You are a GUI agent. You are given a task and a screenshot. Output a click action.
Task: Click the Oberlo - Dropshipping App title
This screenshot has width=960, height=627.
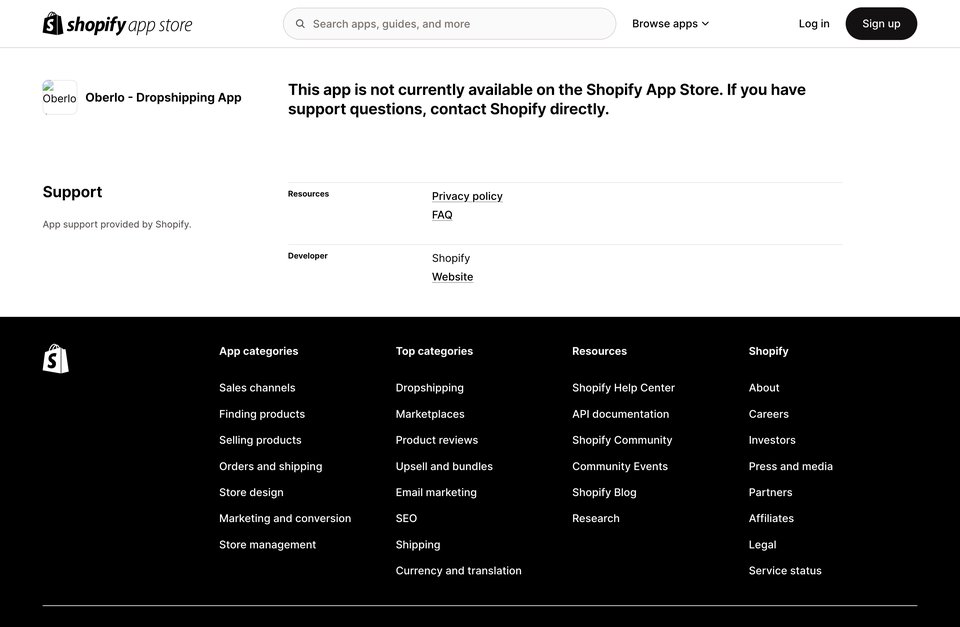click(x=163, y=97)
